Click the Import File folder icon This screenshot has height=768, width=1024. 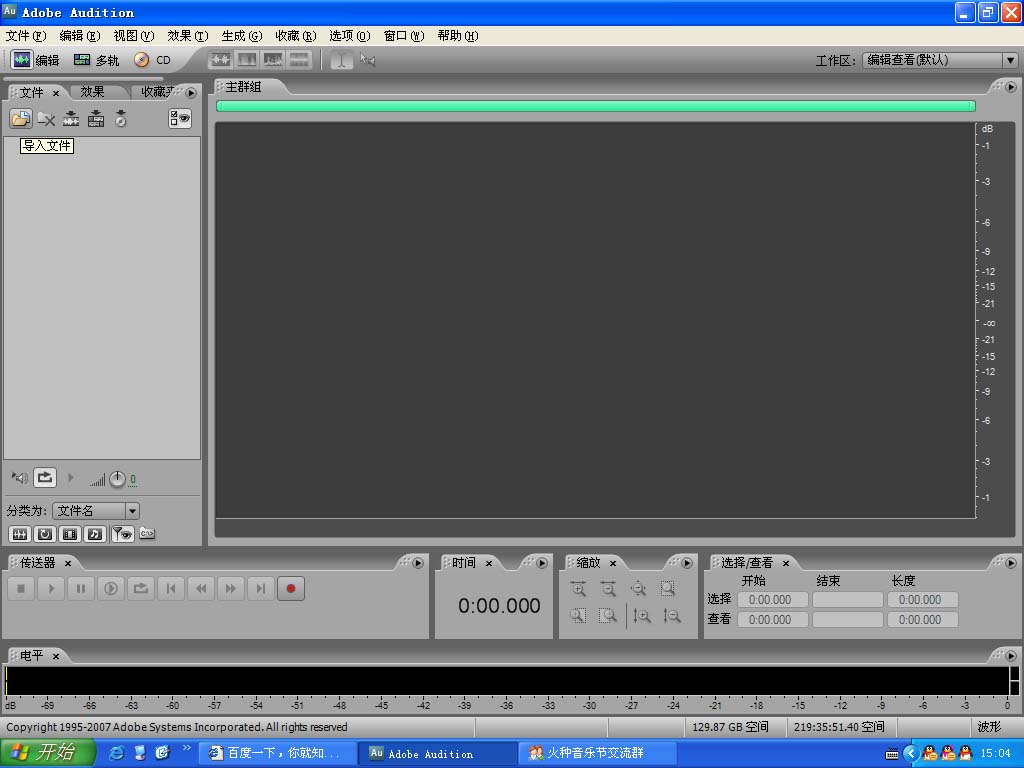(20, 119)
